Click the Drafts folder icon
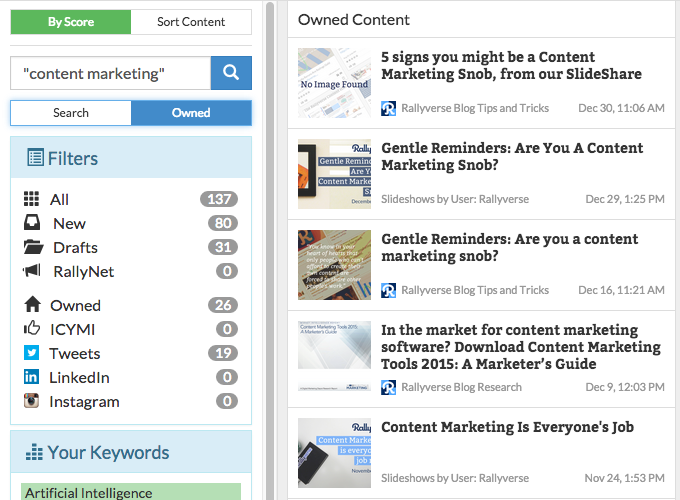The width and height of the screenshot is (680, 500). pos(33,247)
